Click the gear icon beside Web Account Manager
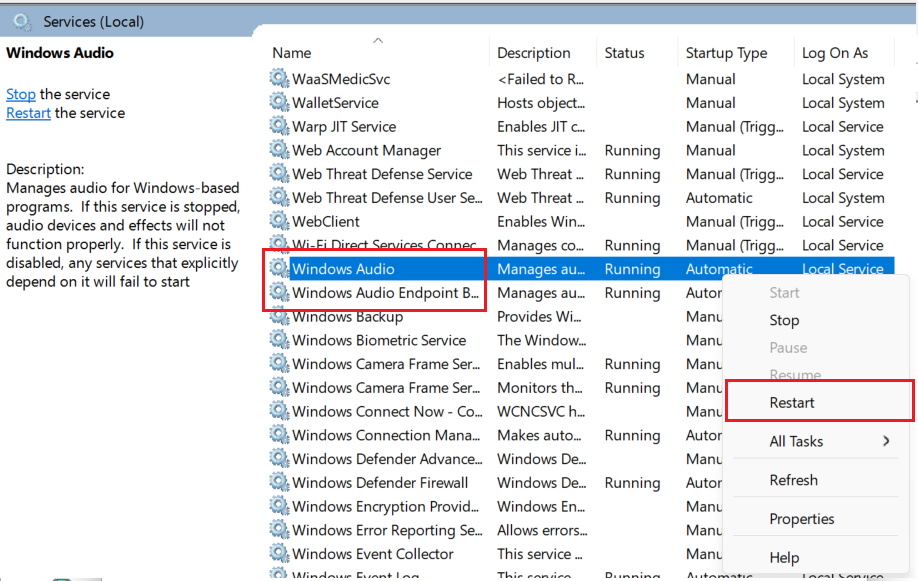This screenshot has width=918, height=581. pos(279,149)
